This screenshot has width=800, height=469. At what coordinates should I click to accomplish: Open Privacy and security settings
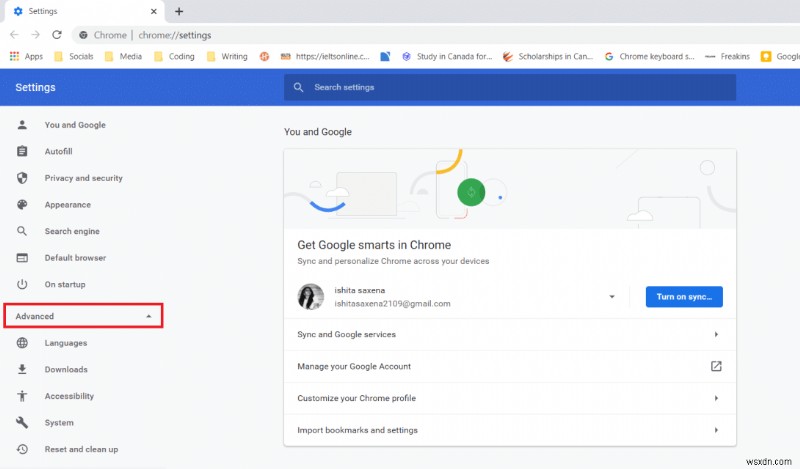click(84, 178)
